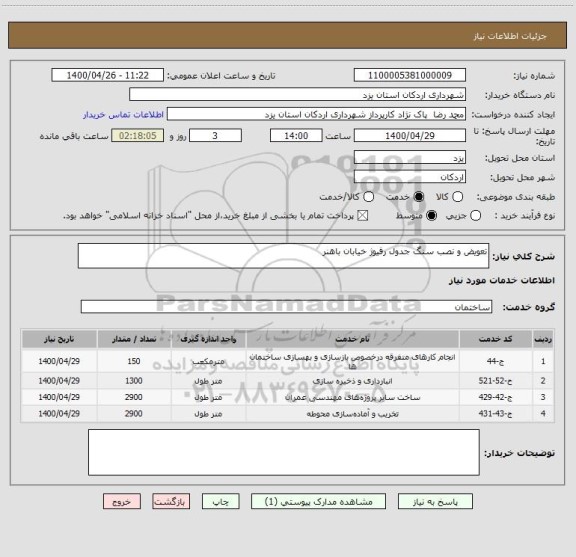Click the کد خدمت column header
Screen dimensions: 576x557
496,339
